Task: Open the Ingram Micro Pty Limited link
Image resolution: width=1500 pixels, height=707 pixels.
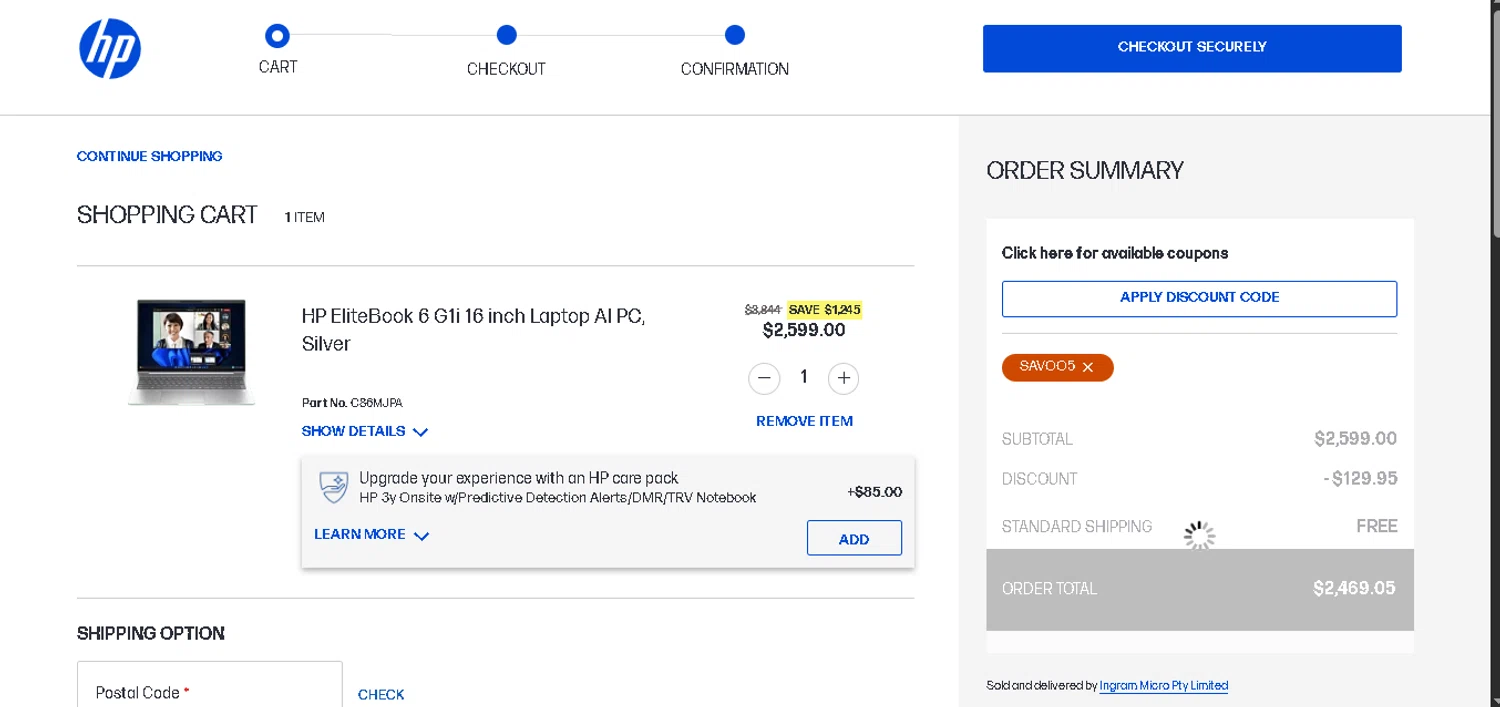Action: coord(1163,686)
